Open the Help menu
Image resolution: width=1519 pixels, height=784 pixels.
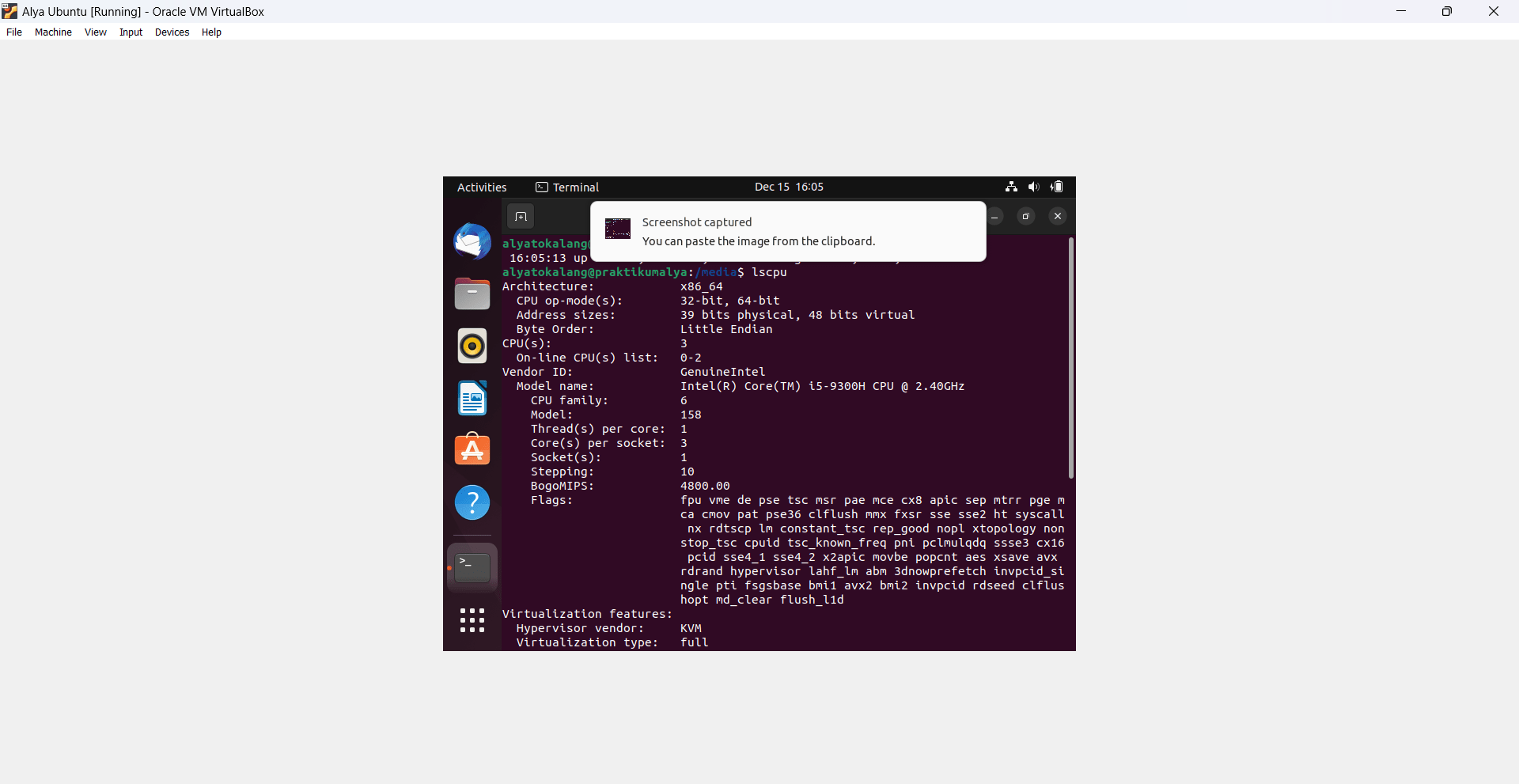tap(211, 32)
